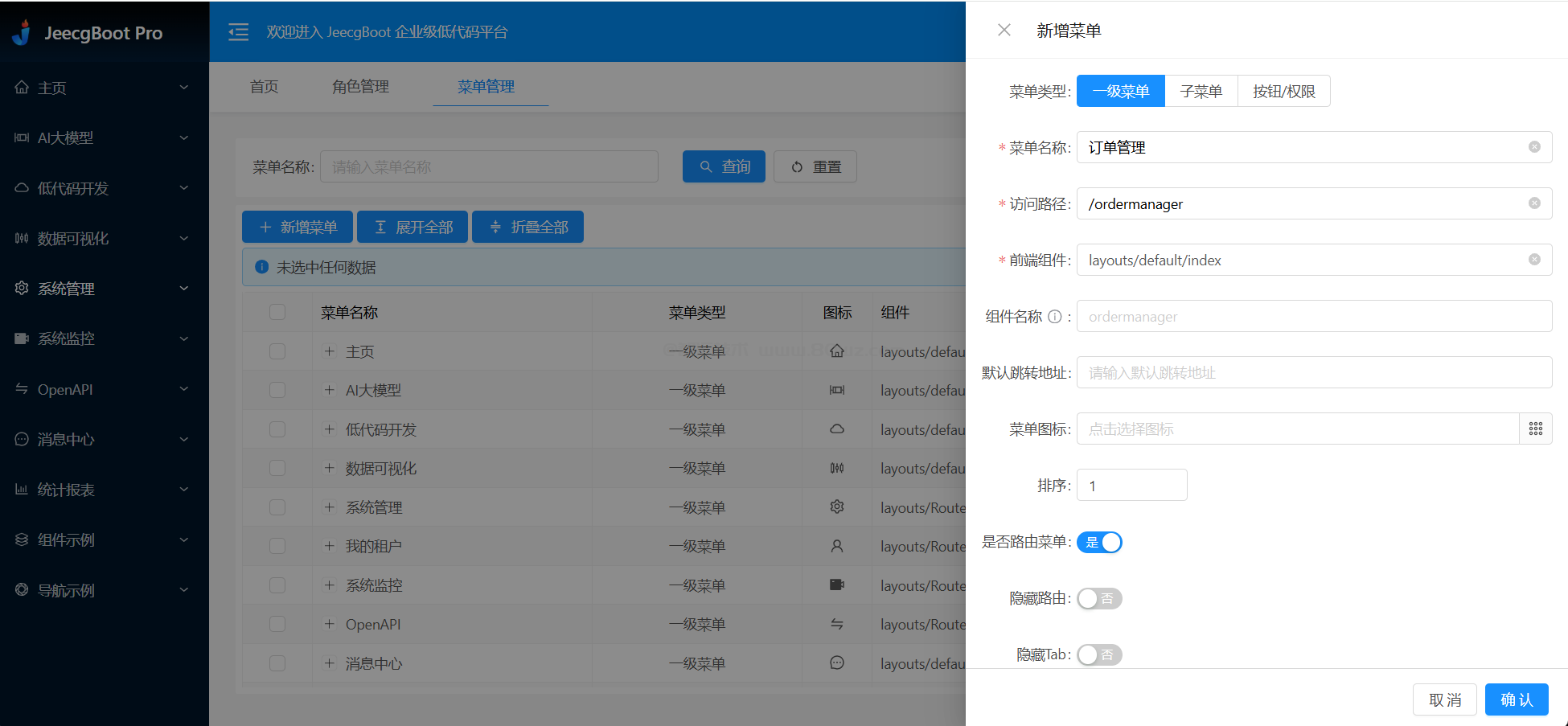Click the home icon beside 主页 in sidebar
Viewport: 1568px width, 726px height.
(x=22, y=88)
